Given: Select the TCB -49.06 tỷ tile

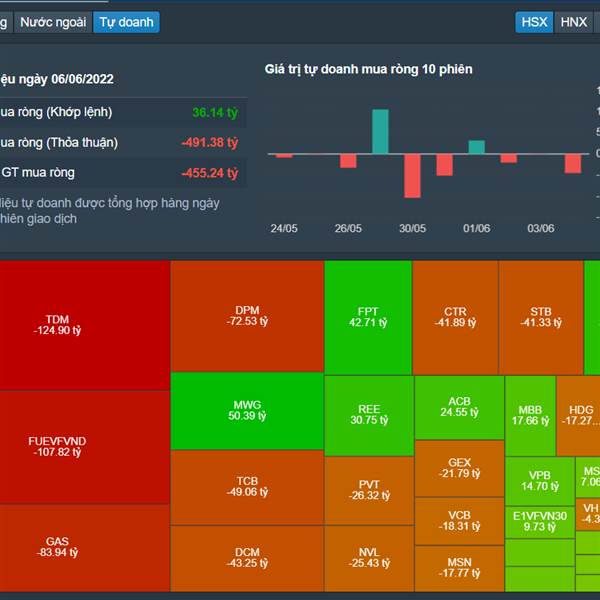Looking at the screenshot, I should [x=247, y=487].
